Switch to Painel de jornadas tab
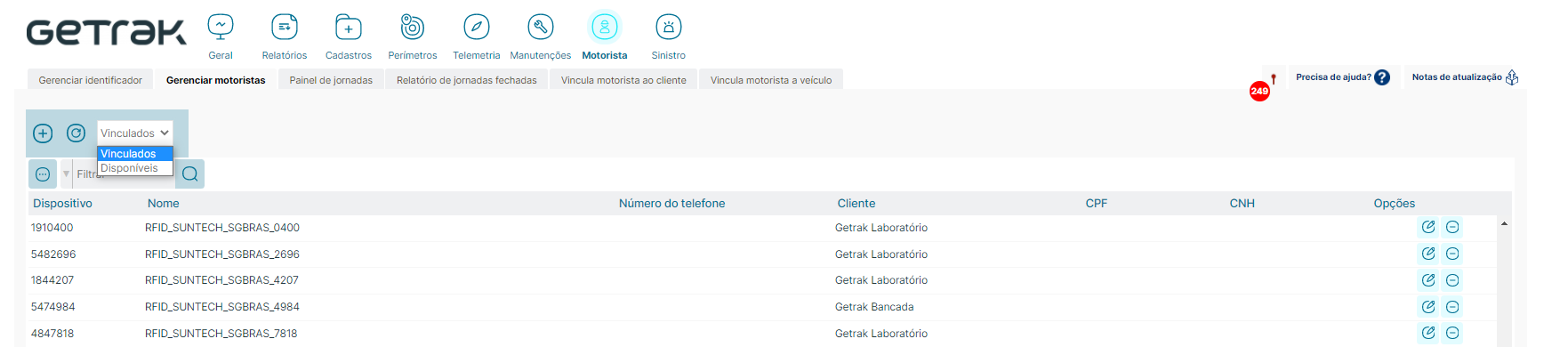 point(331,80)
